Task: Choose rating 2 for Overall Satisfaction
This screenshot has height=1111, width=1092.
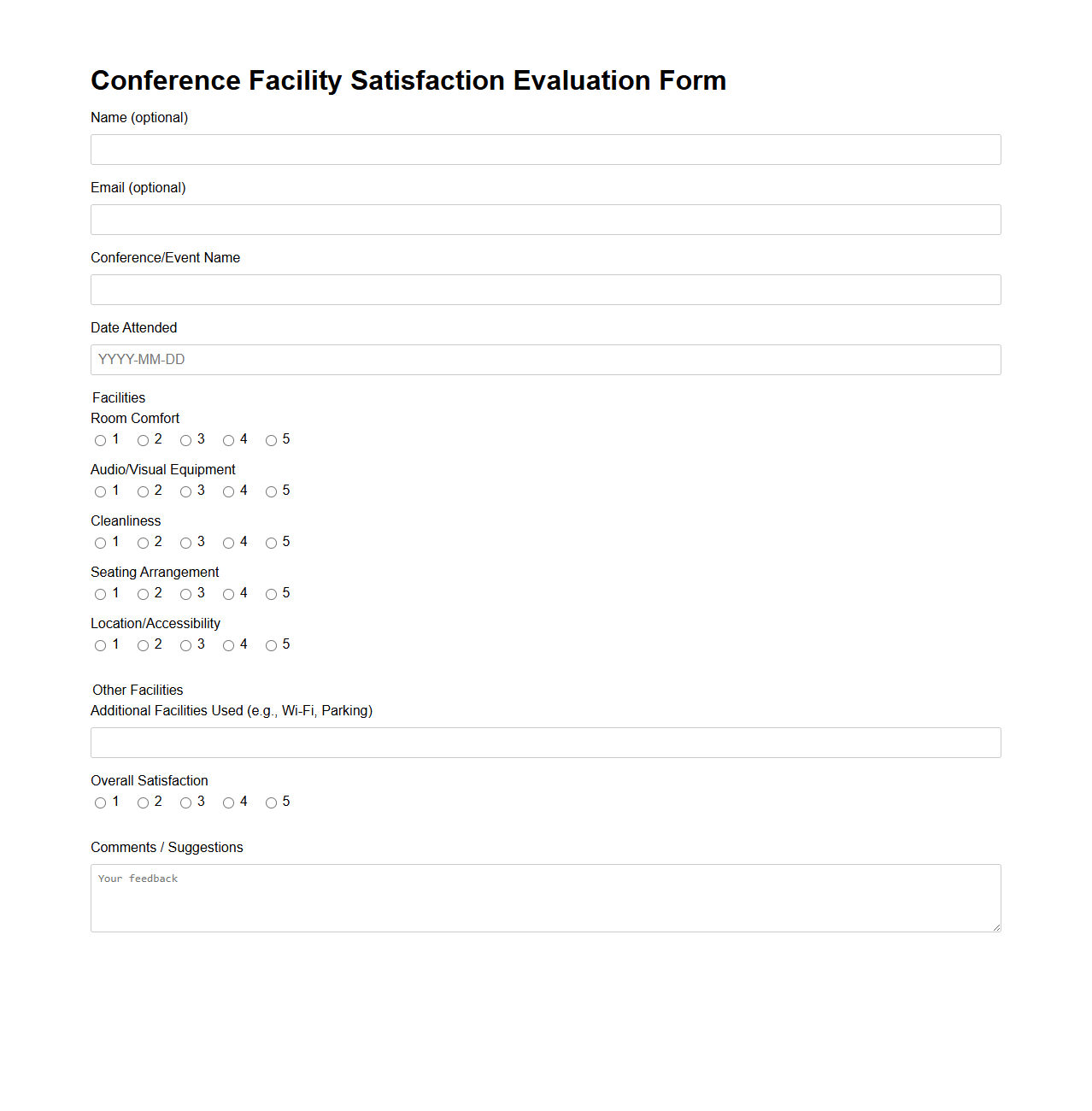Action: tap(143, 802)
